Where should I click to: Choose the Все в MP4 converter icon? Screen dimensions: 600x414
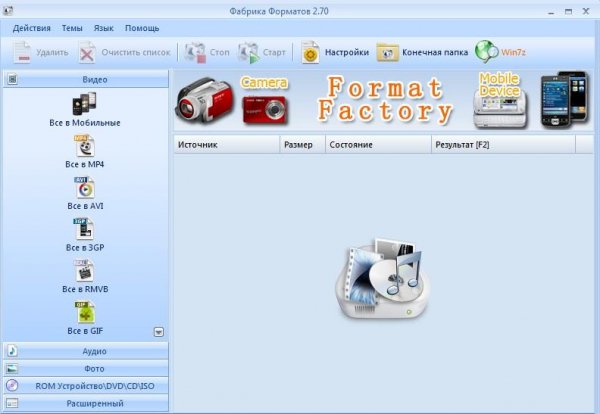(x=84, y=146)
